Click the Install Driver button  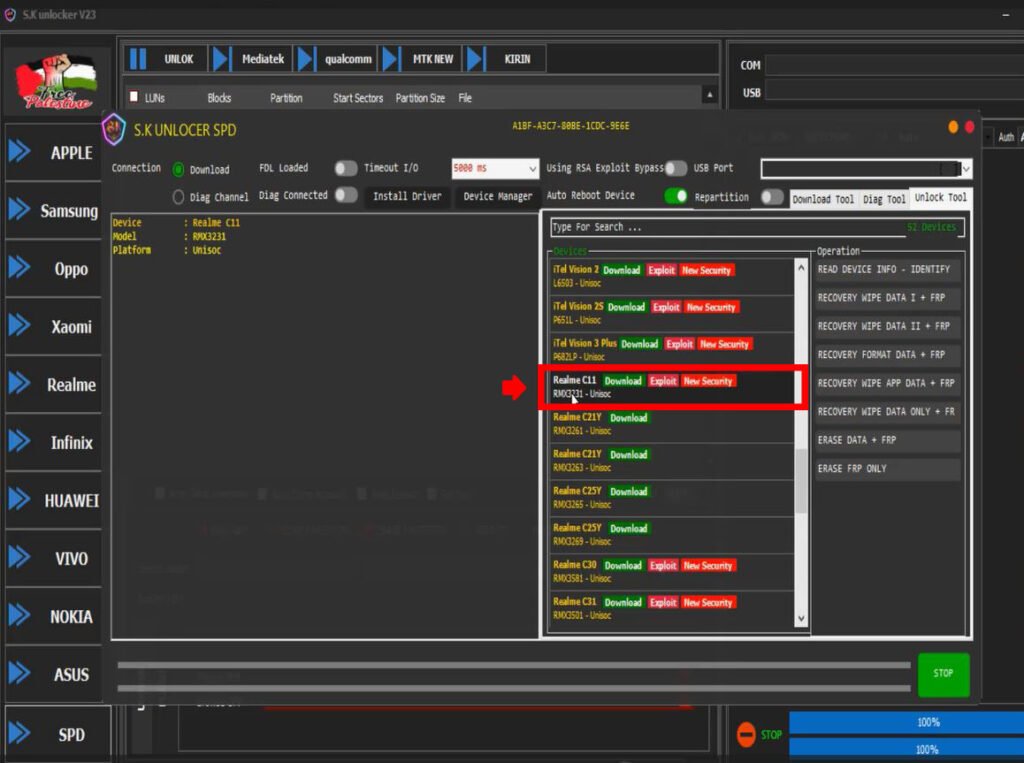[407, 196]
